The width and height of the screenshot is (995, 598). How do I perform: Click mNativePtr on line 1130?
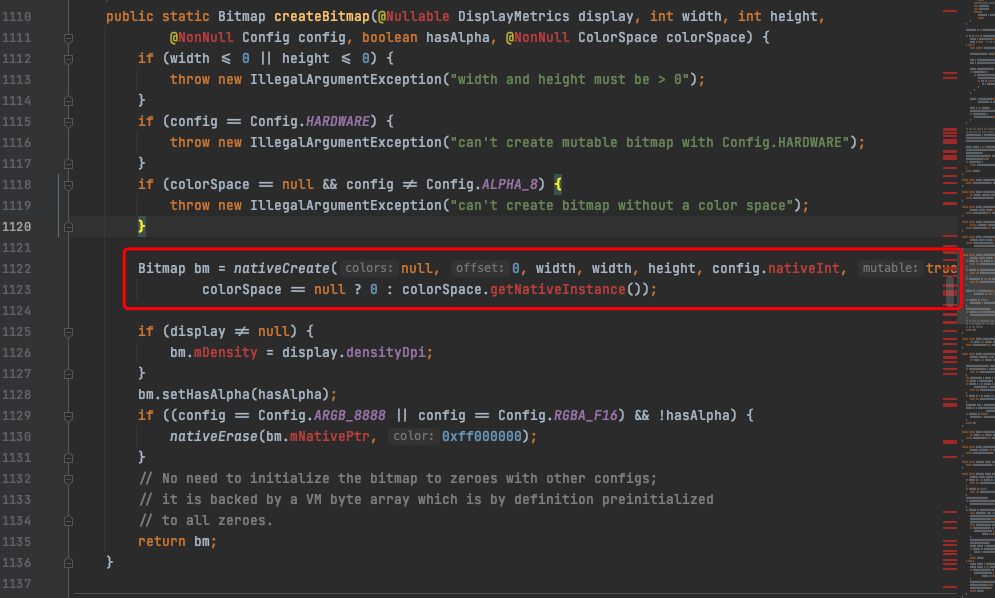329,436
